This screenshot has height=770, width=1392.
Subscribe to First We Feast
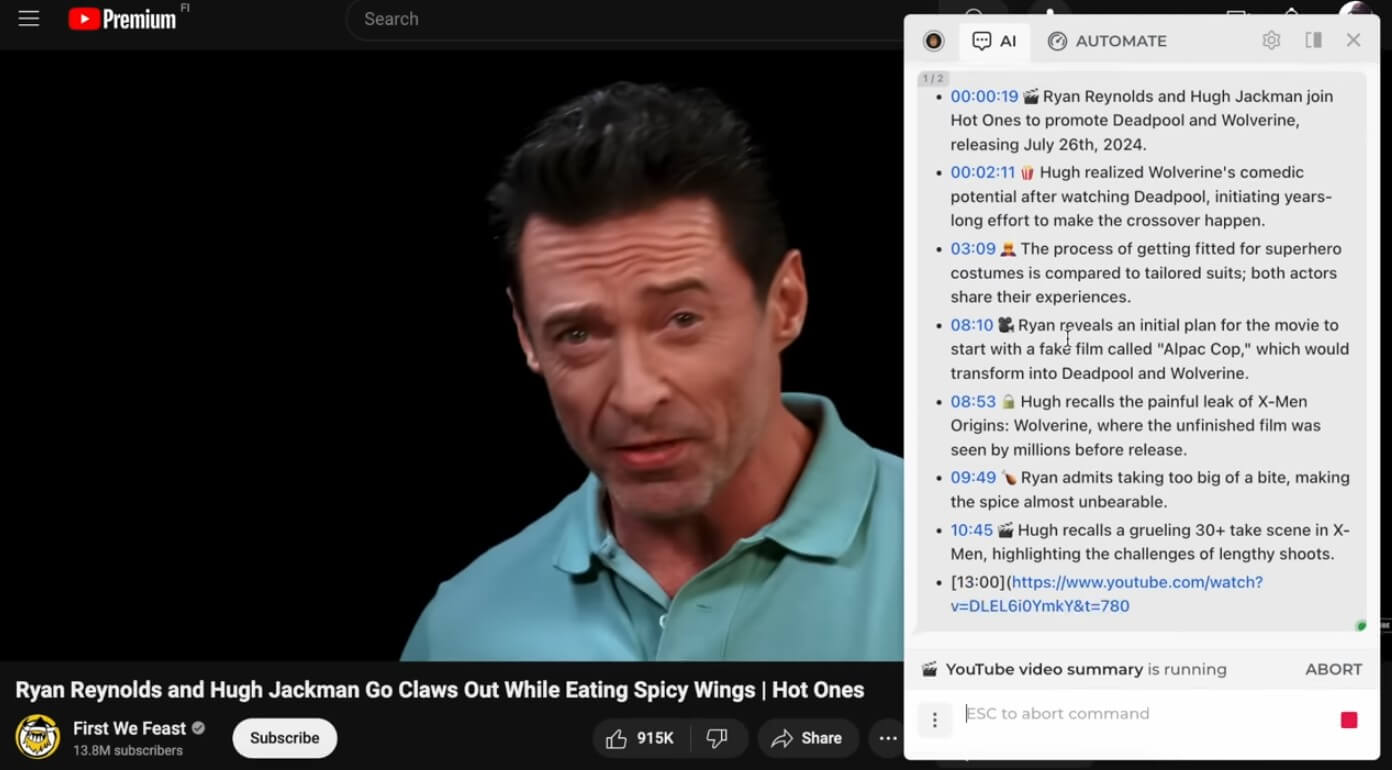(285, 738)
